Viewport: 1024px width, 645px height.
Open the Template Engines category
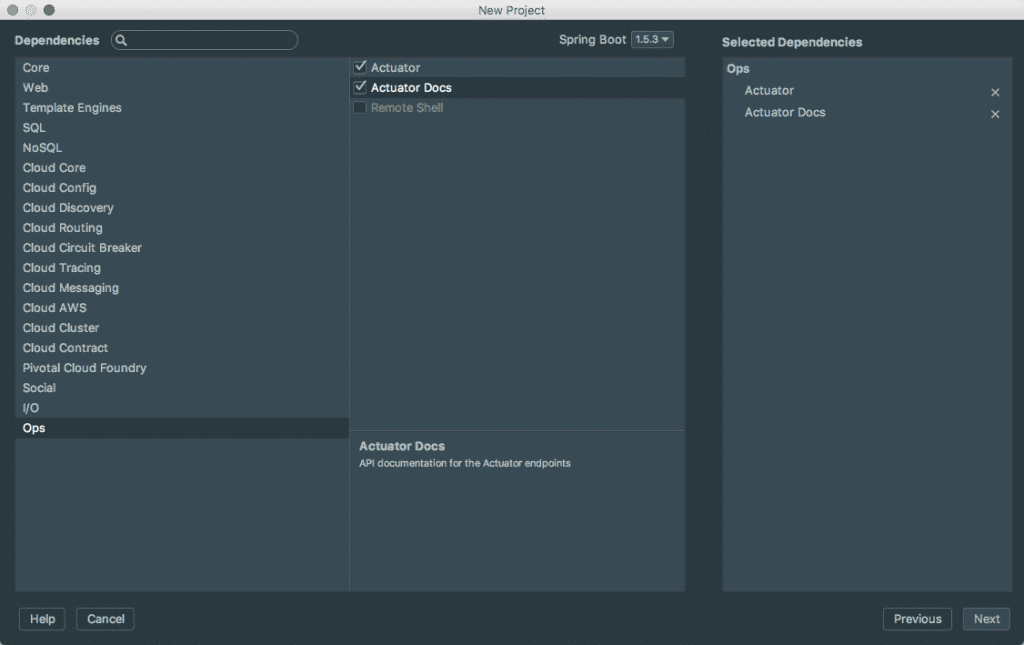(72, 108)
